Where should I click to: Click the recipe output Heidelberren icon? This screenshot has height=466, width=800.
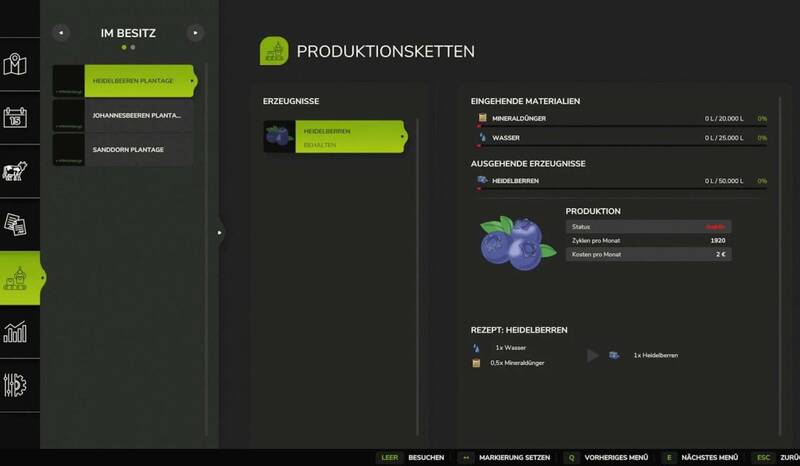click(x=614, y=355)
